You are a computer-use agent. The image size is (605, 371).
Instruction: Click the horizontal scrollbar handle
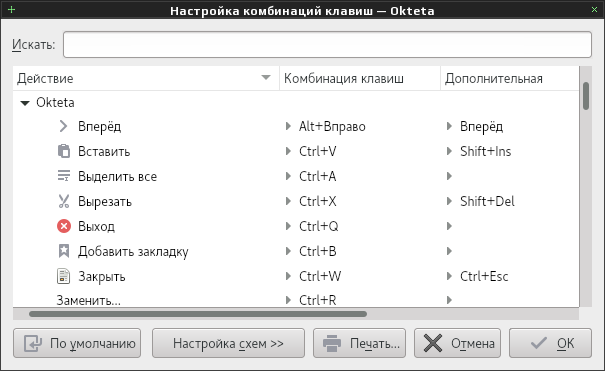click(198, 314)
